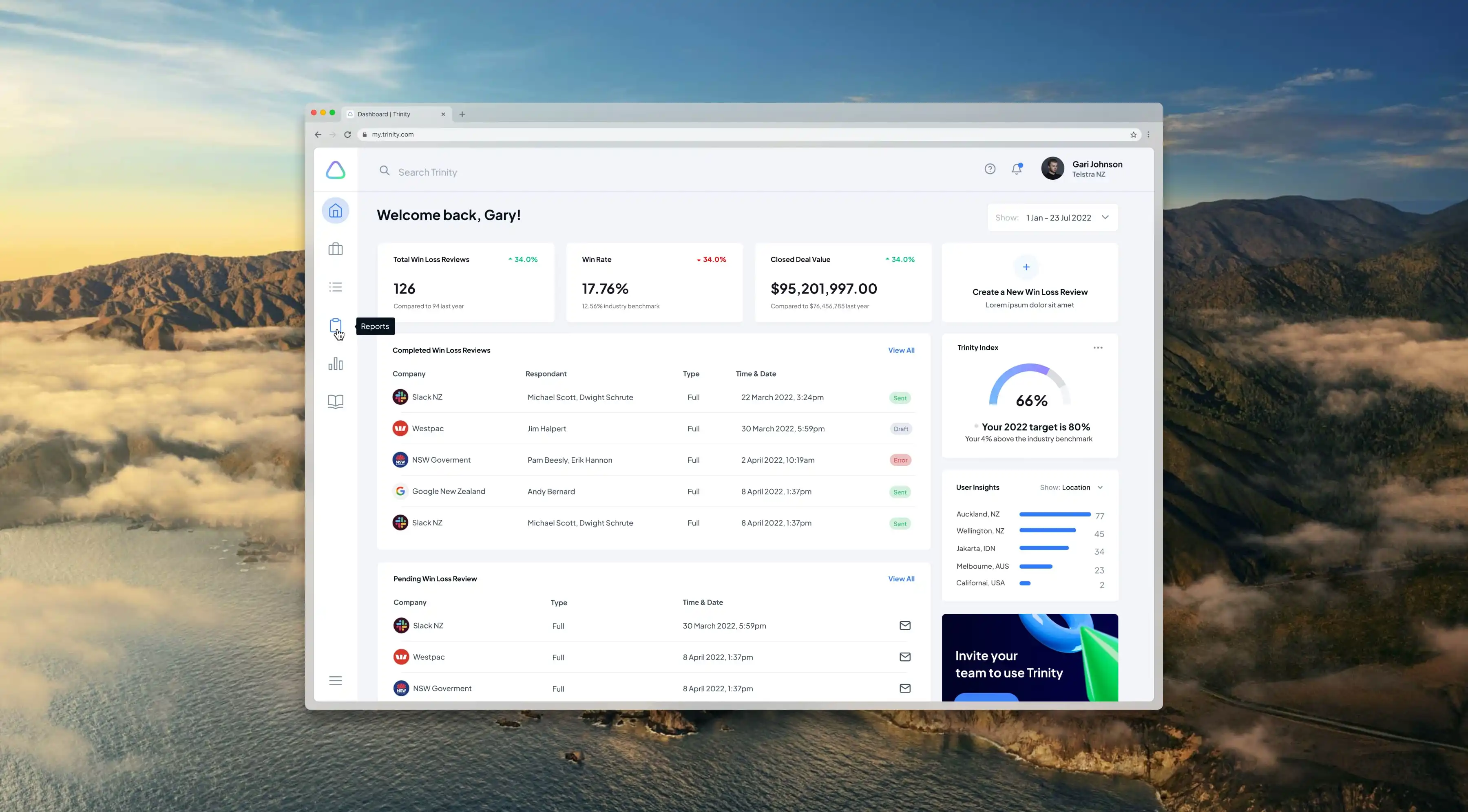Click the plus icon to create a review
Screen dimensions: 1468x812
[1026, 267]
